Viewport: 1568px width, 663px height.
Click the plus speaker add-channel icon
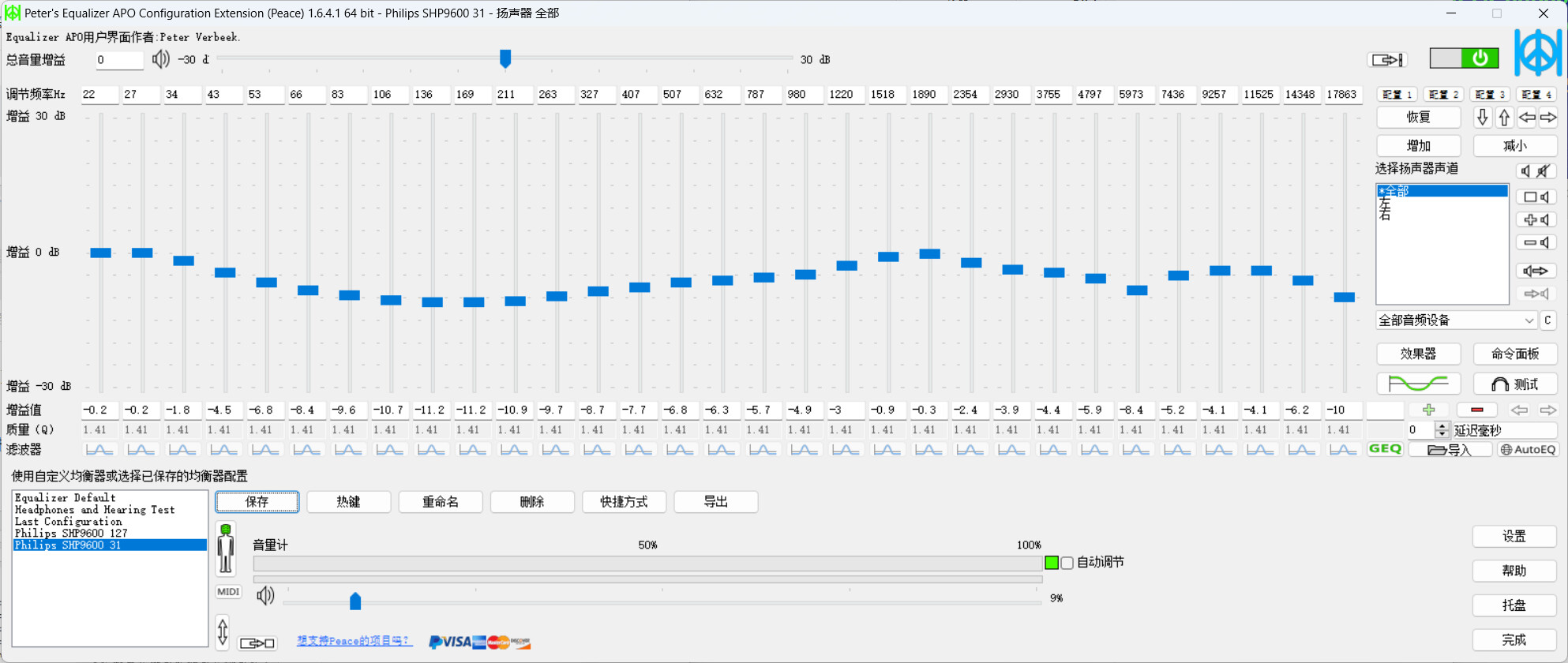point(1536,219)
